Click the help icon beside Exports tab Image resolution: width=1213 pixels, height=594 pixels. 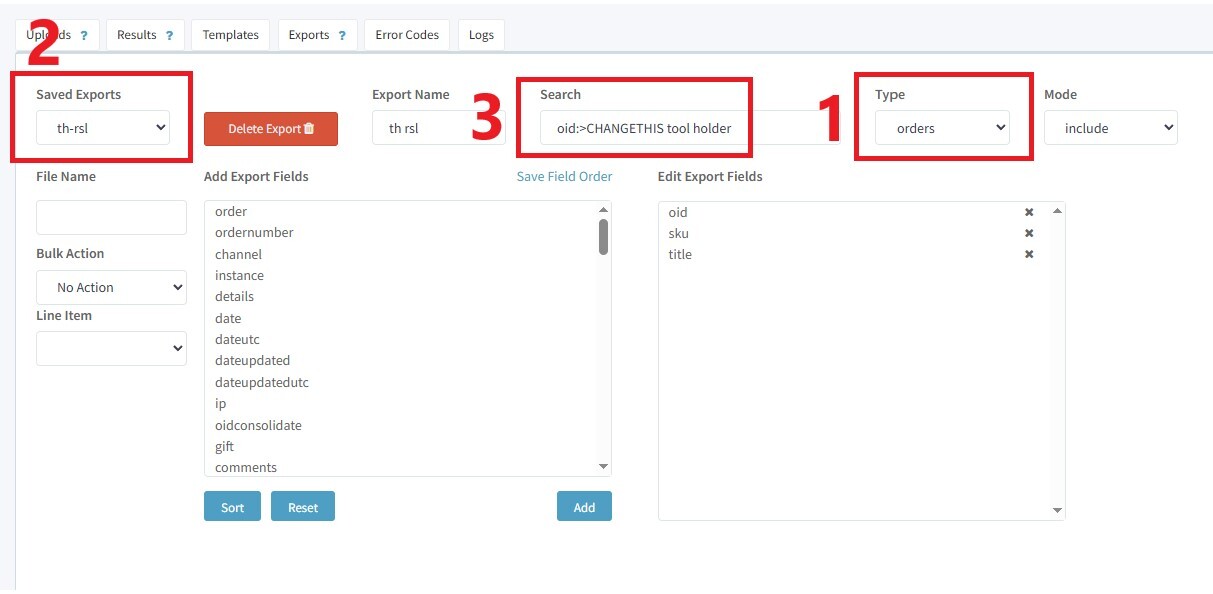342,35
